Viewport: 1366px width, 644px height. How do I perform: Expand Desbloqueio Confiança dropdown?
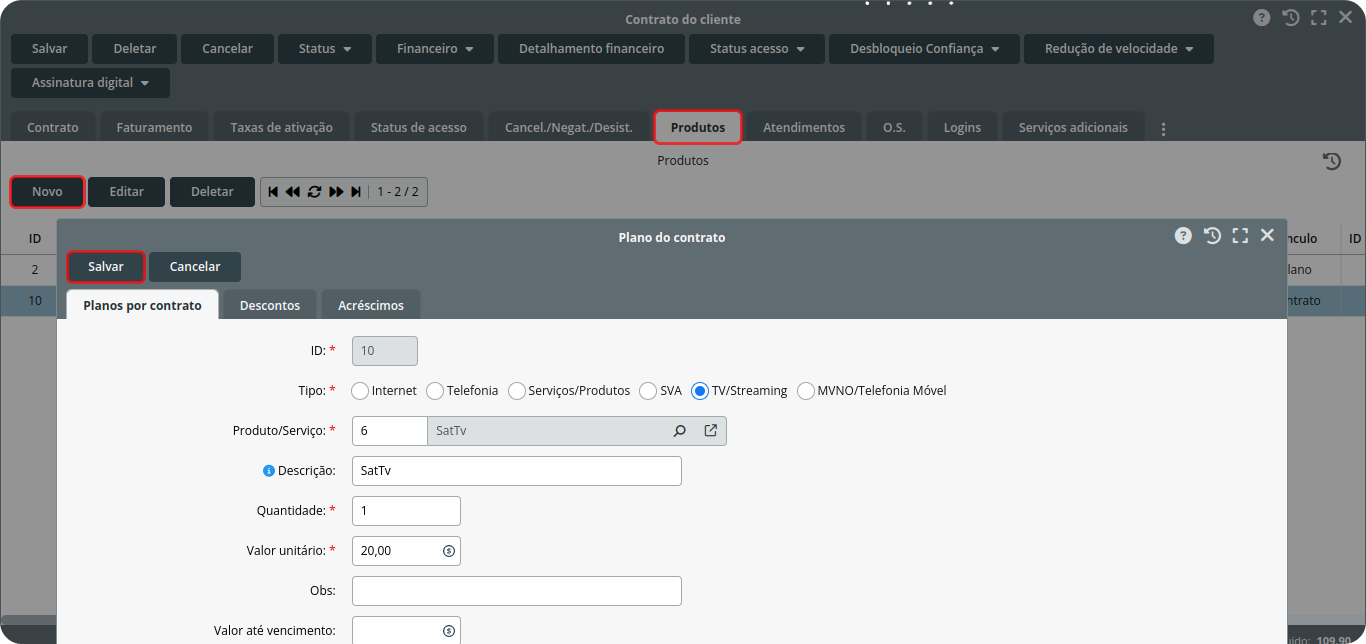coord(924,48)
